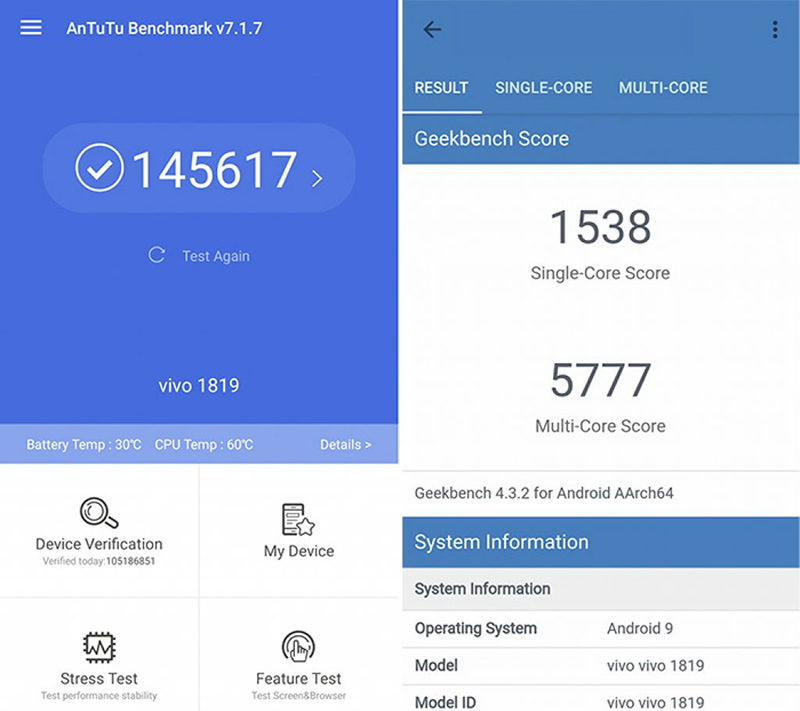The width and height of the screenshot is (800, 711).
Task: Click the Feature Test label
Action: point(298,679)
